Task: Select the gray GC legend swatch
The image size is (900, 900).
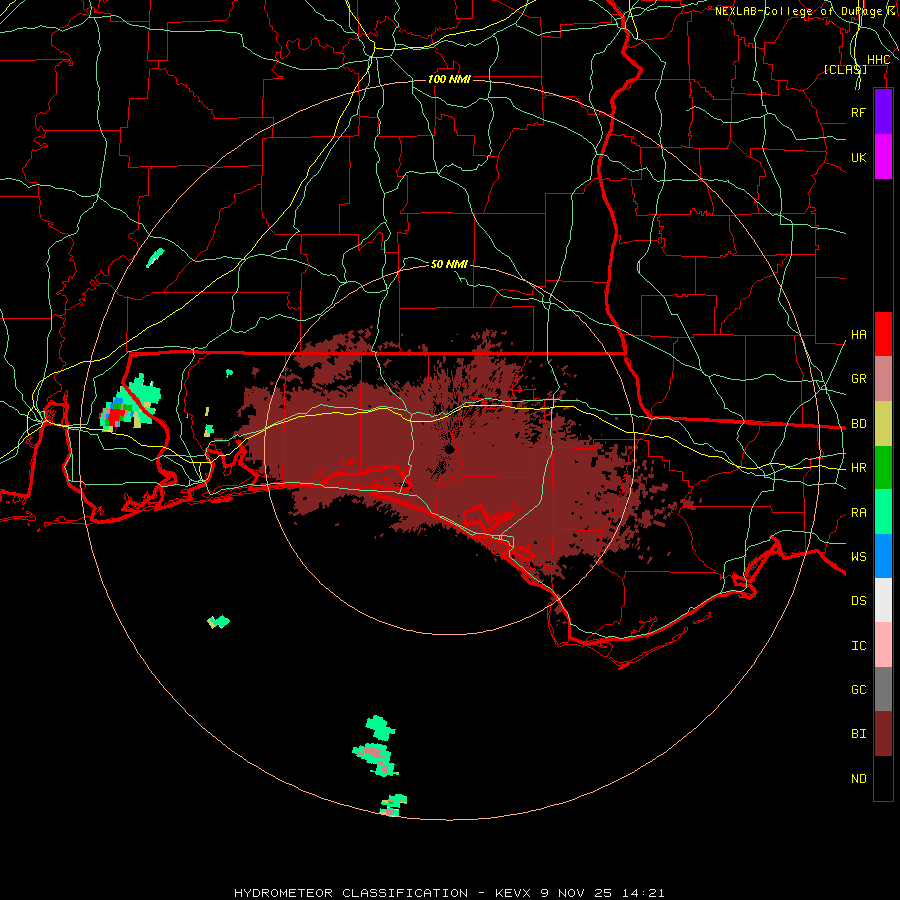Action: point(883,689)
